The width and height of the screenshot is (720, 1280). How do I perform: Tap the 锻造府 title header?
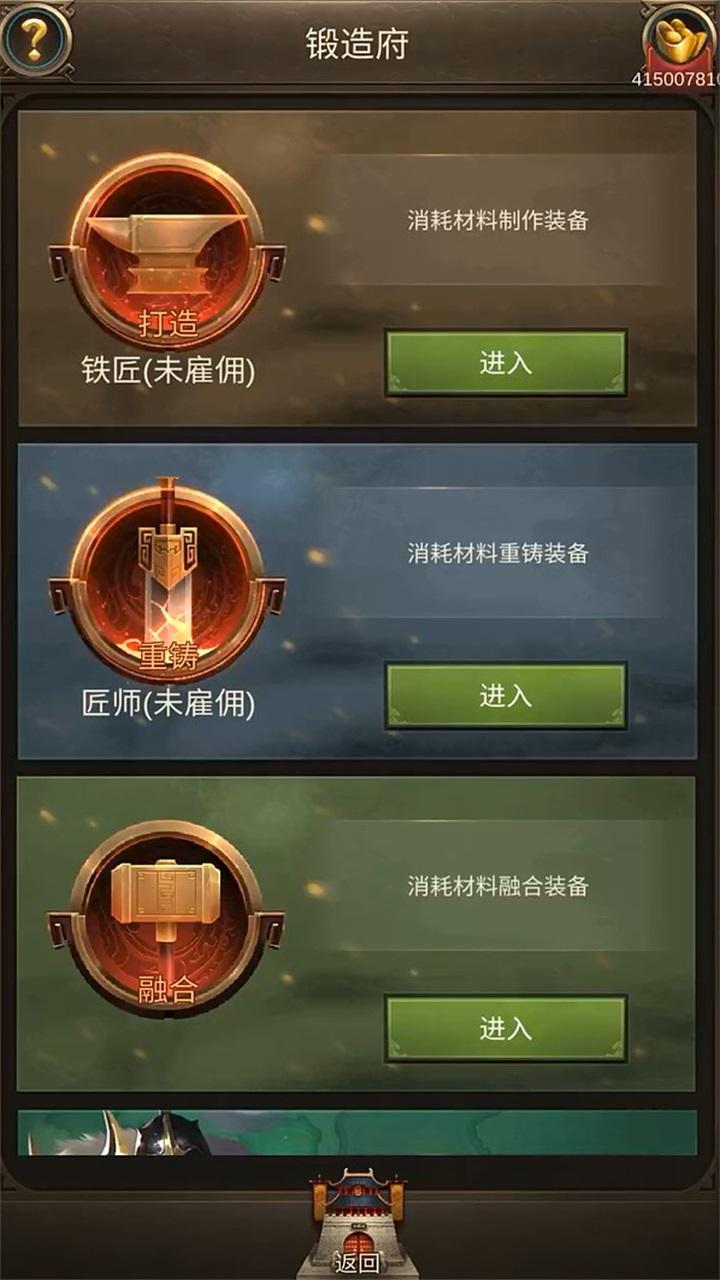(x=357, y=44)
